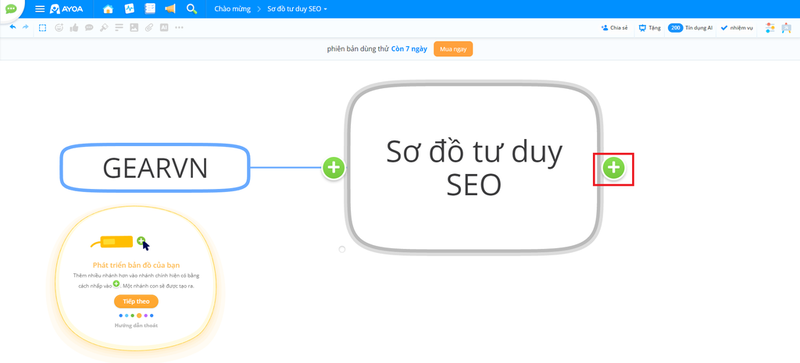Click the Mua ngay button

[453, 49]
